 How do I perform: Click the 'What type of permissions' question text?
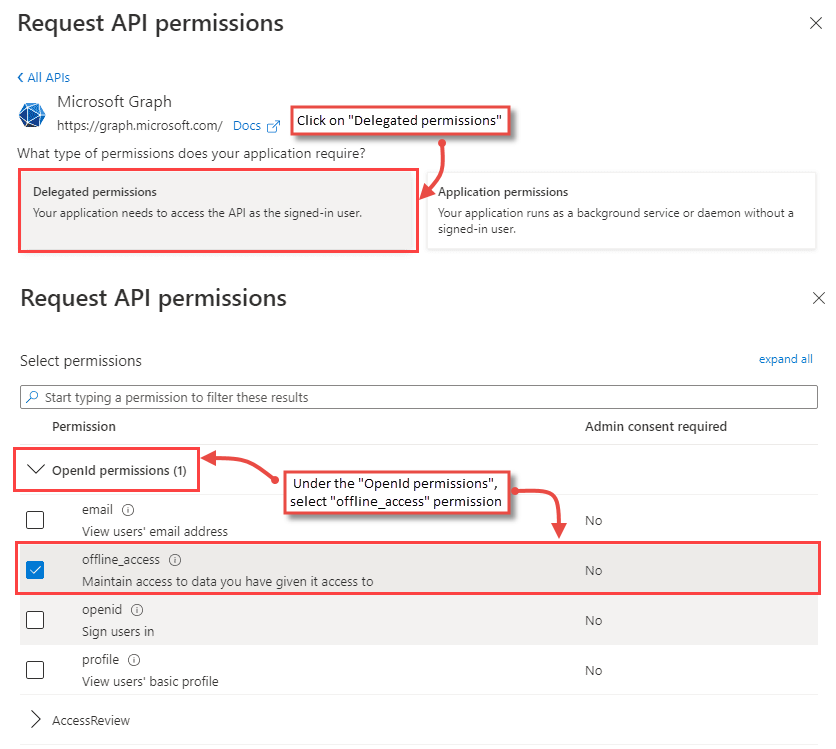pos(191,154)
